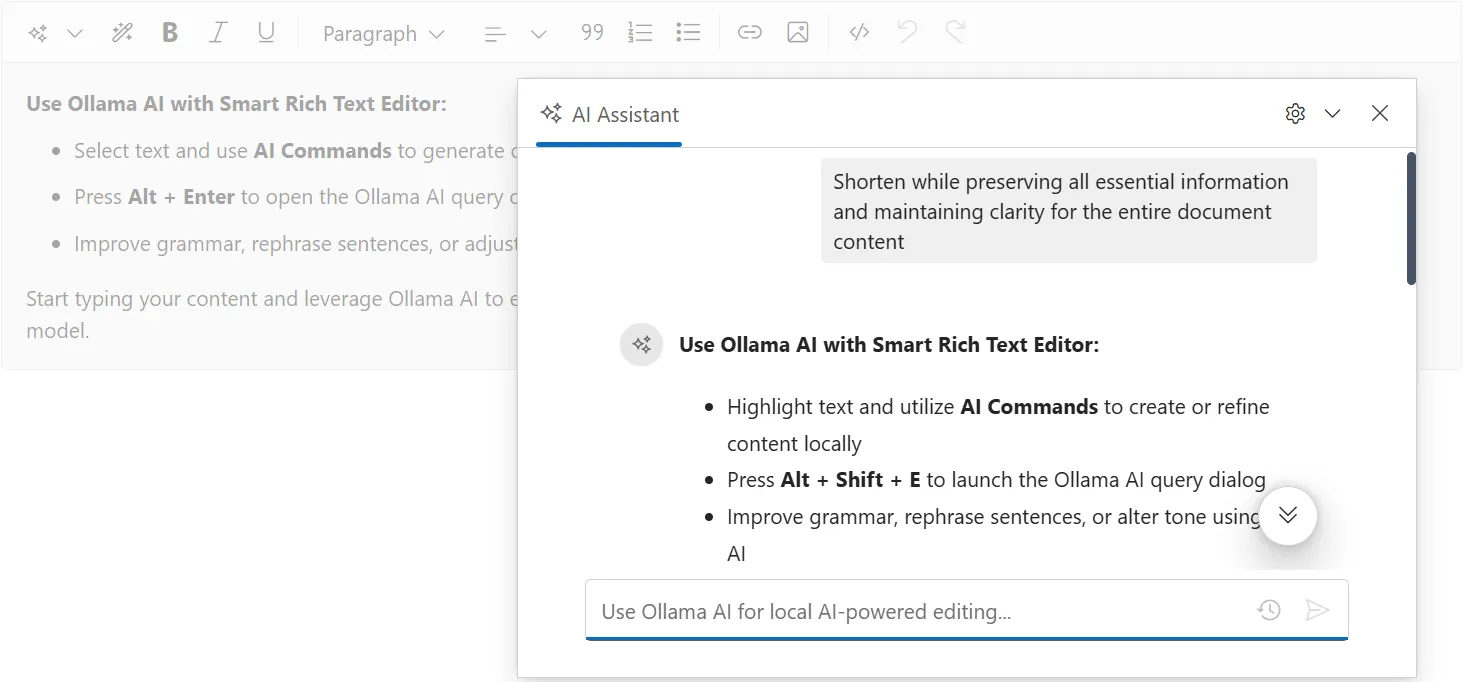The height and width of the screenshot is (682, 1464).
Task: Toggle underline formatting
Action: click(266, 33)
